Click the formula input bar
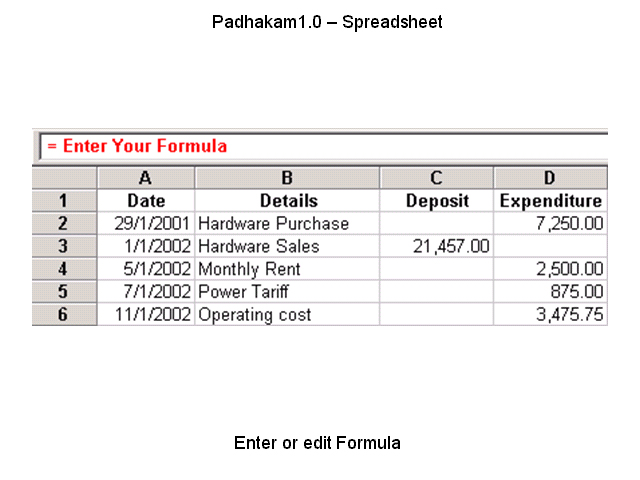 (x=324, y=146)
